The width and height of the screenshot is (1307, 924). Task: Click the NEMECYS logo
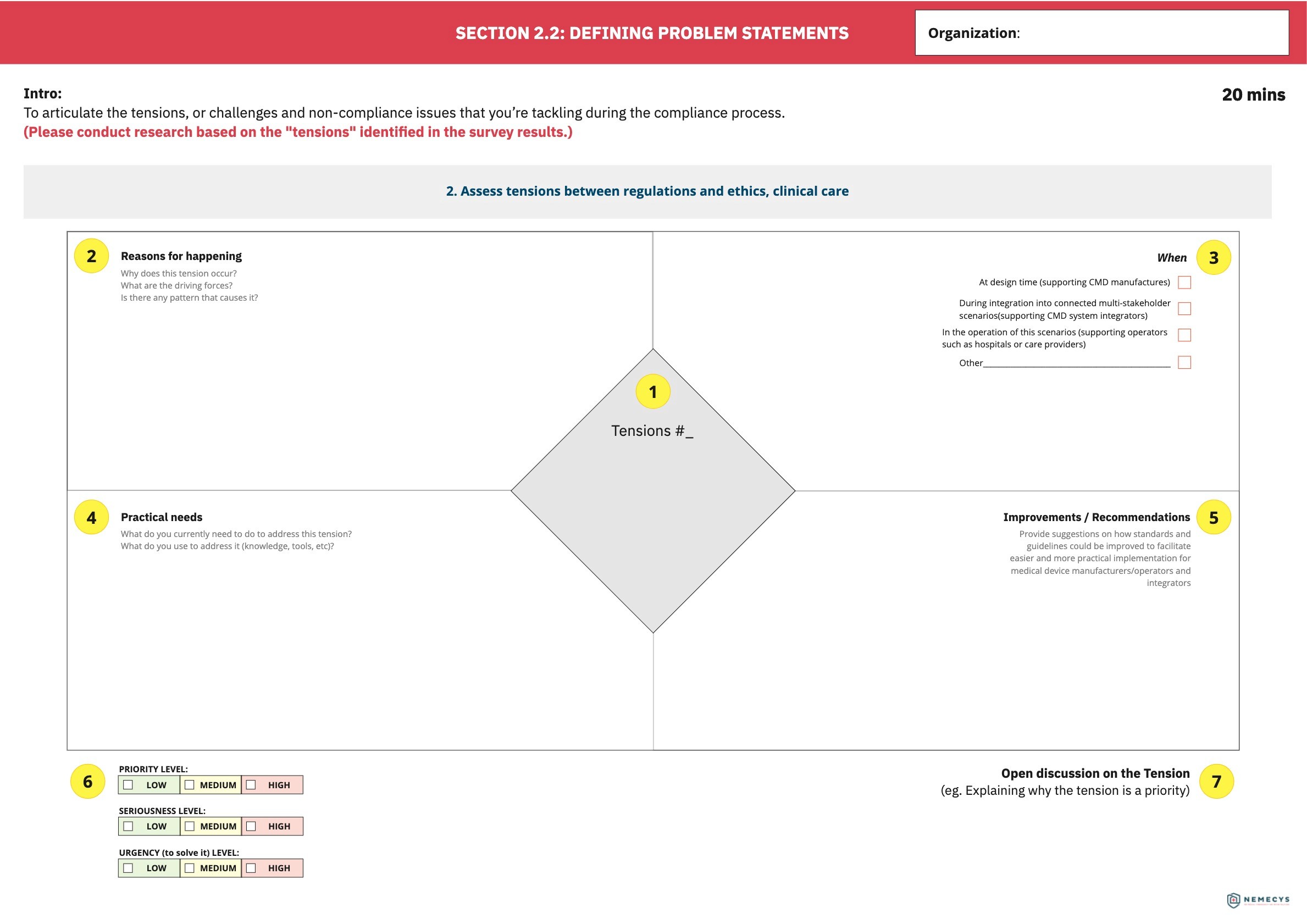(x=1258, y=900)
